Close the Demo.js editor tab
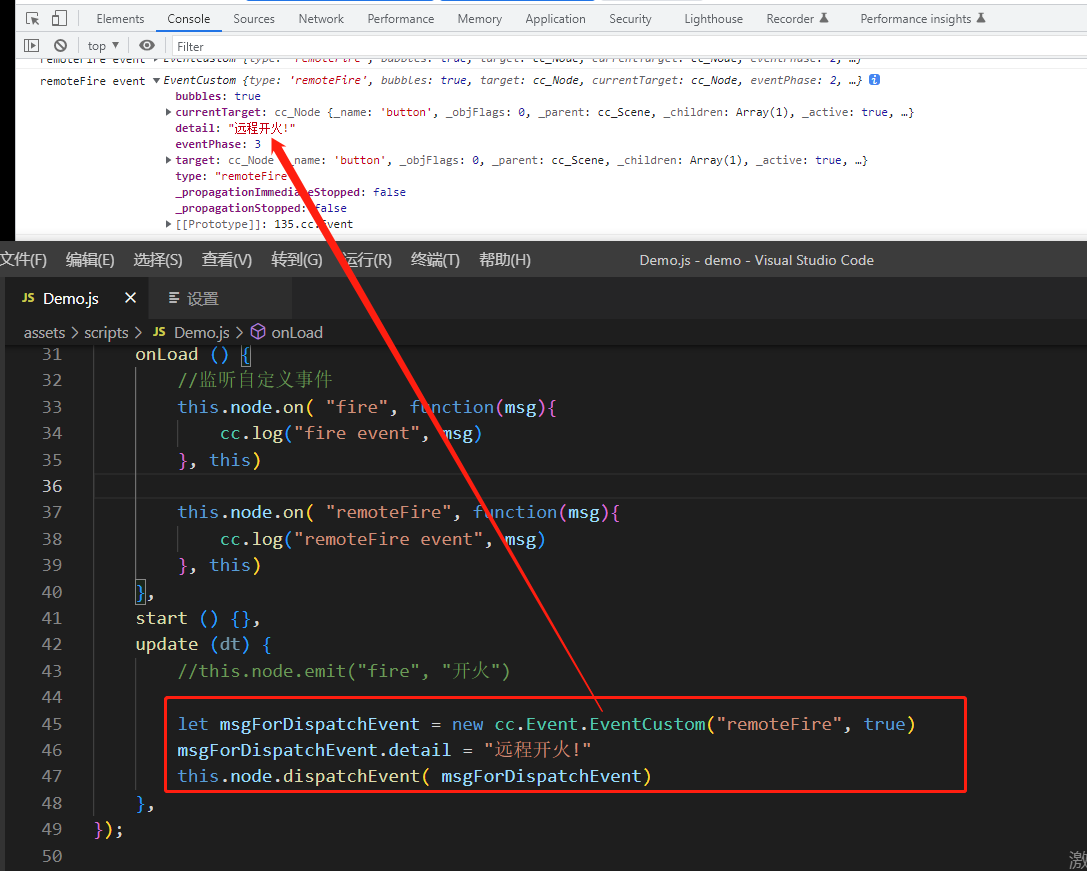Screen dimensions: 1087x871 130,298
